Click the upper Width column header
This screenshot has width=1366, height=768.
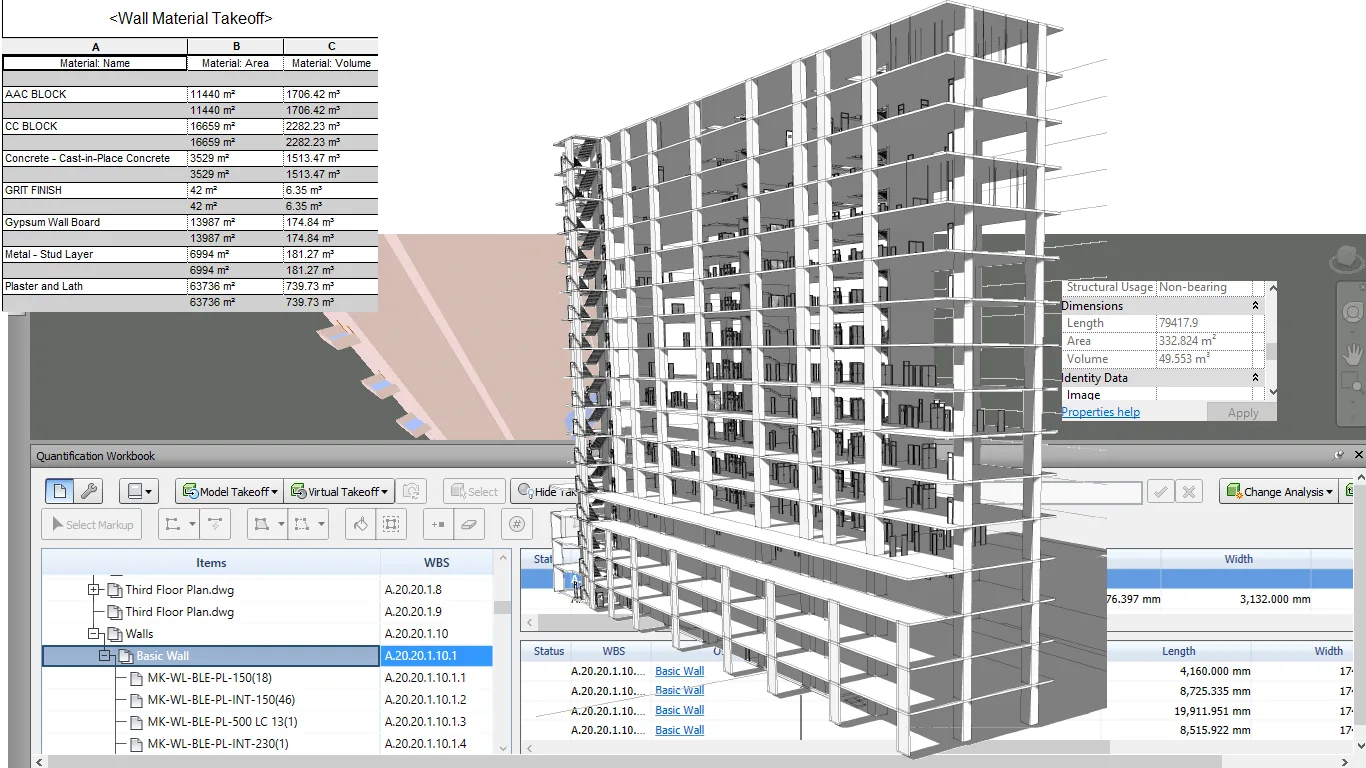[x=1238, y=559]
